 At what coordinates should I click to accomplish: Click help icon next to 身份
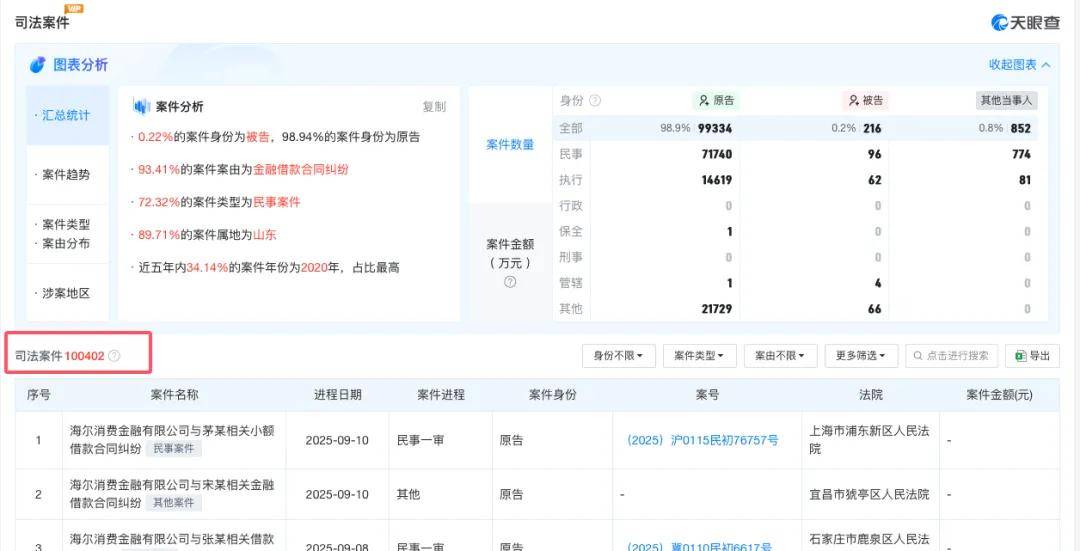[x=595, y=101]
